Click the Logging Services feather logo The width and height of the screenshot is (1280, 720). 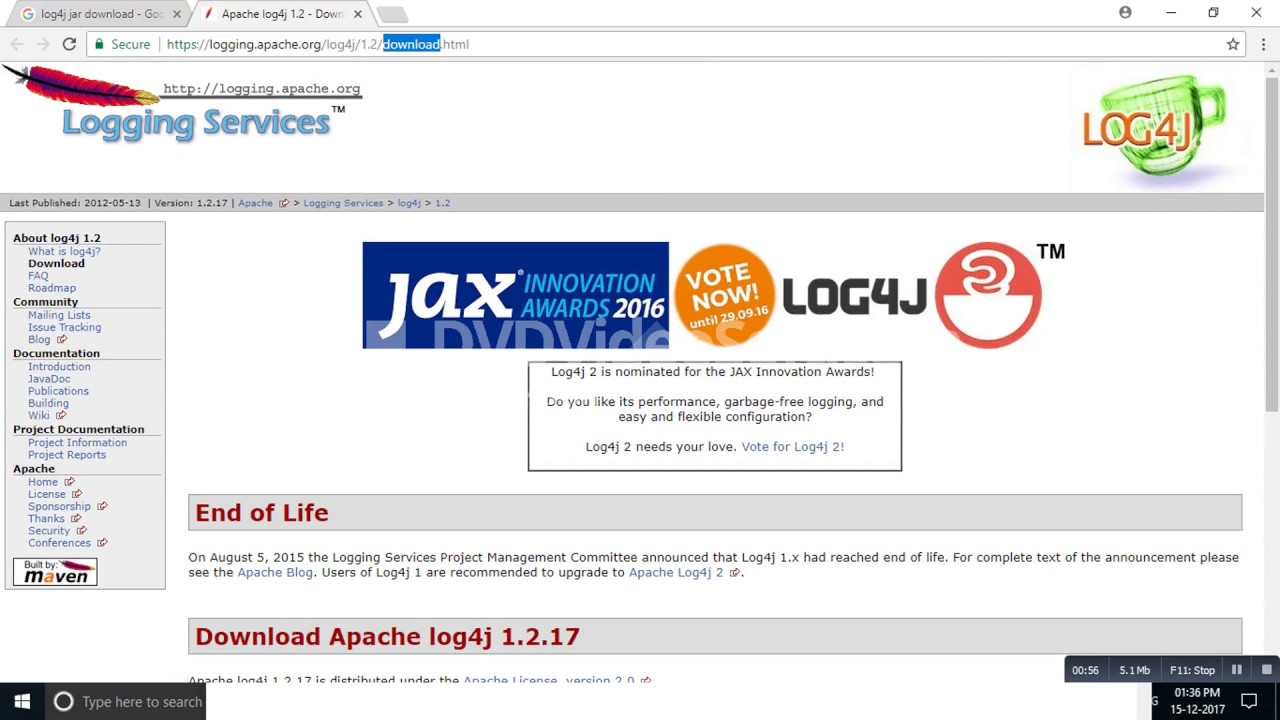click(182, 103)
